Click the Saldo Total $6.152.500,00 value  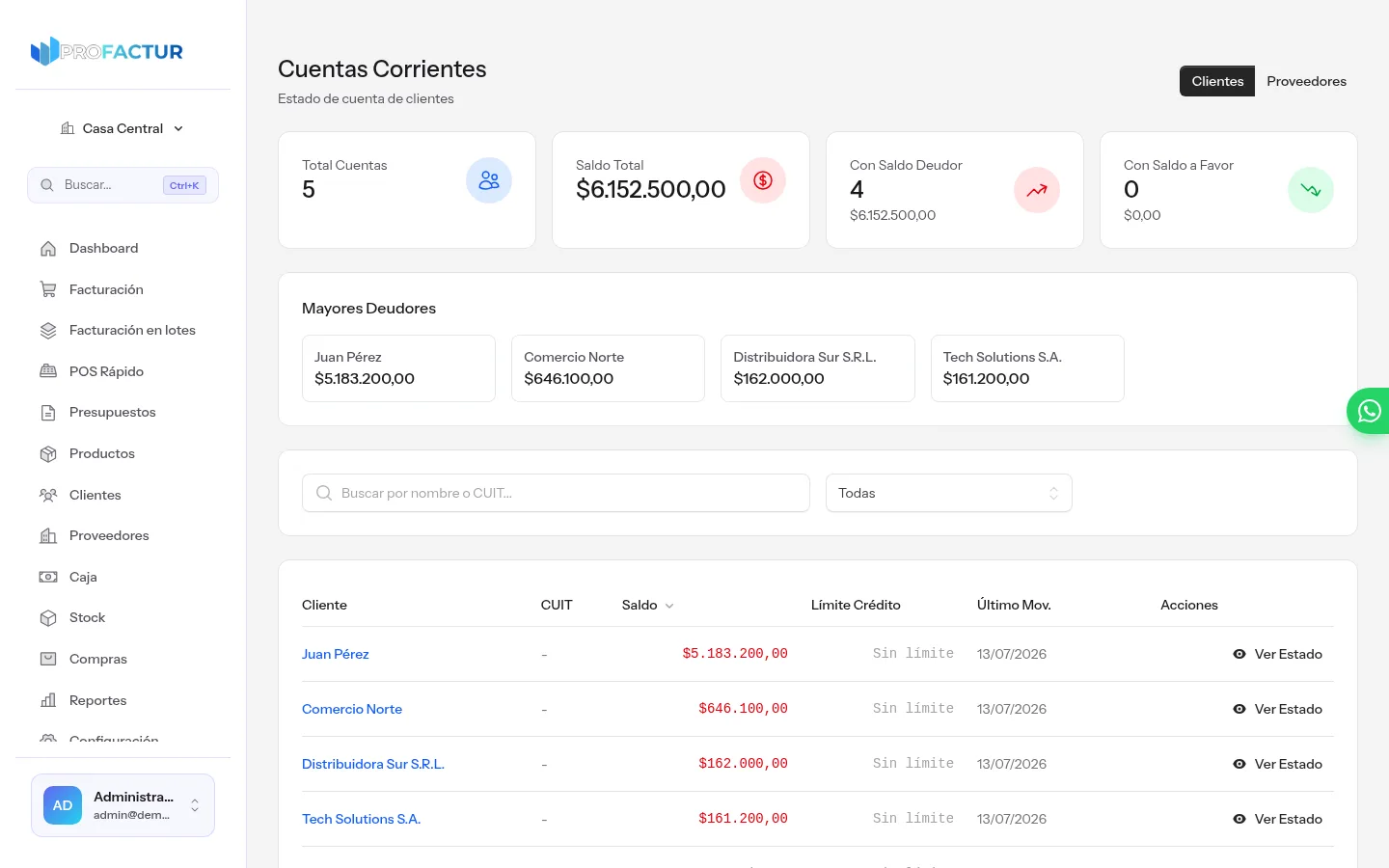coord(651,189)
